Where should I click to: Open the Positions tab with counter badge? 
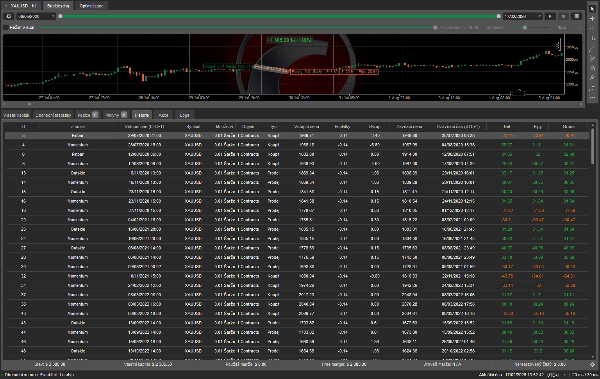88,115
